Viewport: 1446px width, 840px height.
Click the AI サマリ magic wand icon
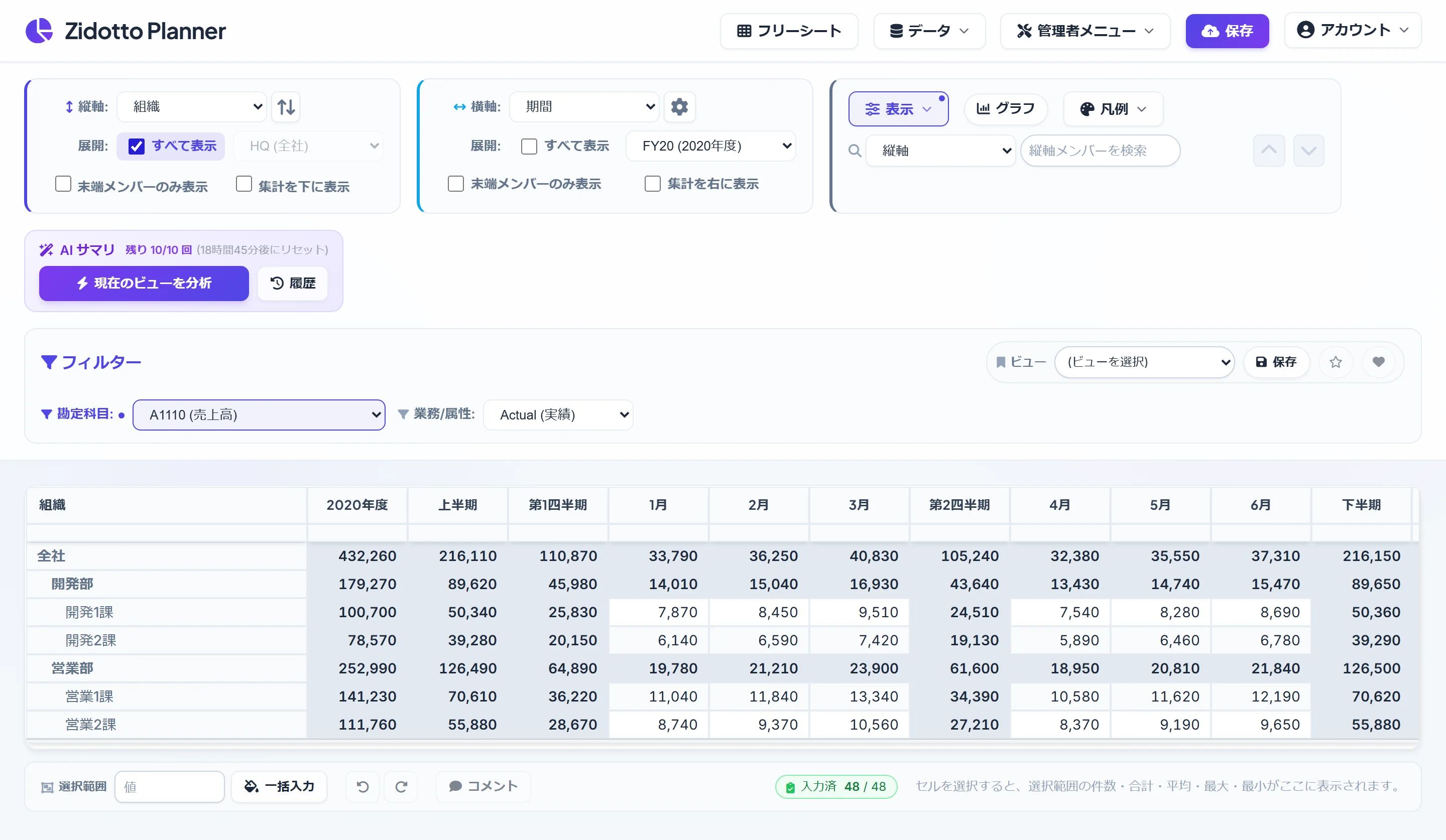[47, 250]
